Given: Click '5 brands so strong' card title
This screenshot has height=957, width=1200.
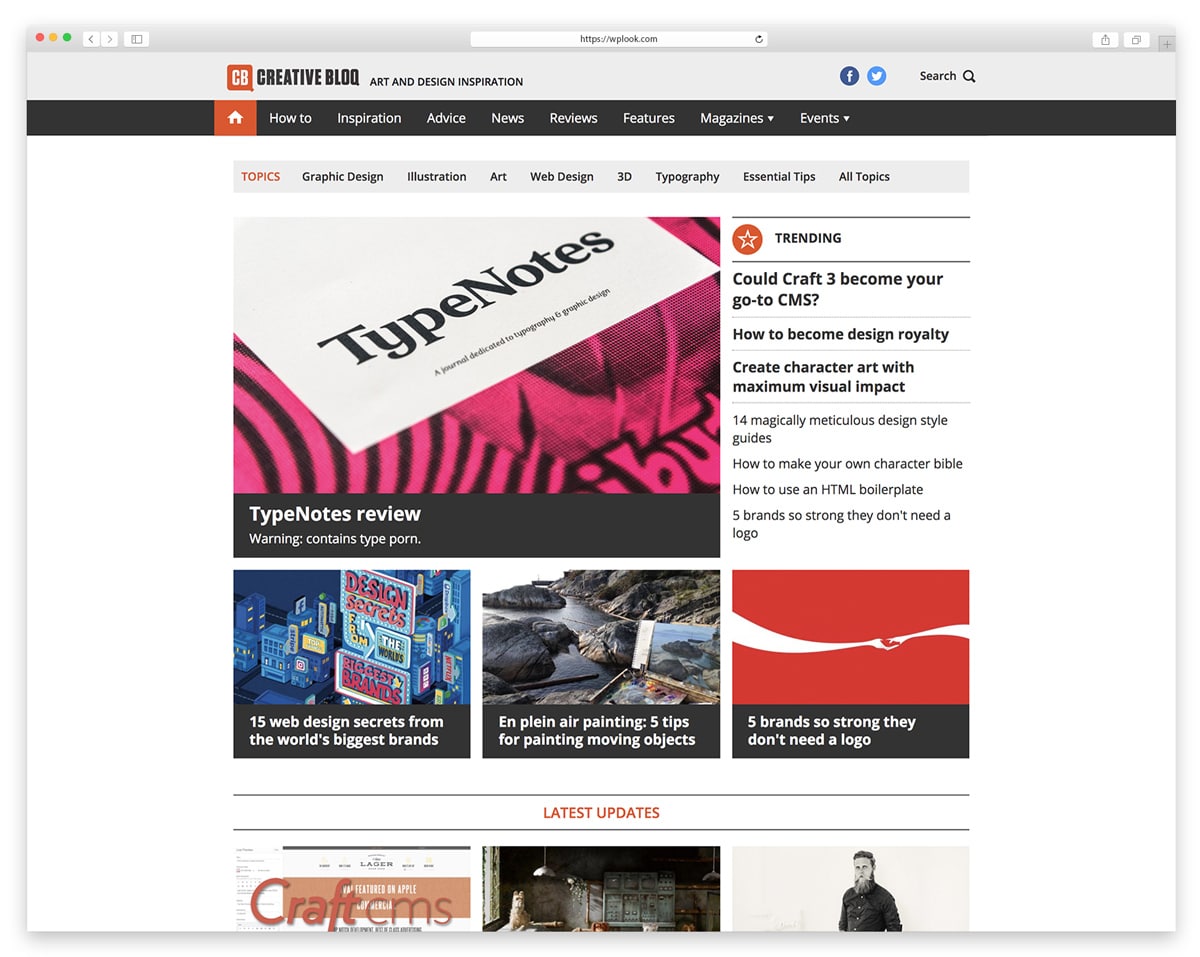Looking at the screenshot, I should pos(831,731).
